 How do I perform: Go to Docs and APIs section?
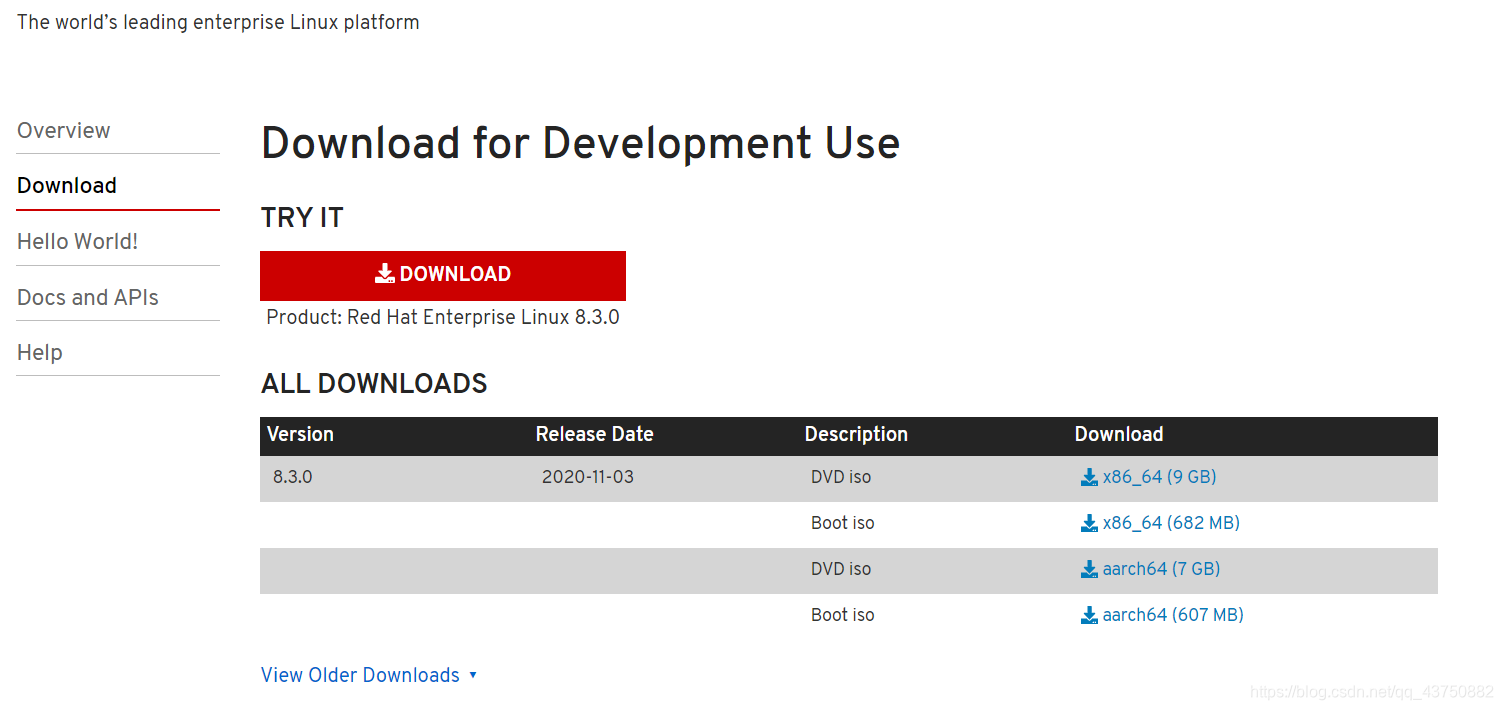pyautogui.click(x=88, y=298)
